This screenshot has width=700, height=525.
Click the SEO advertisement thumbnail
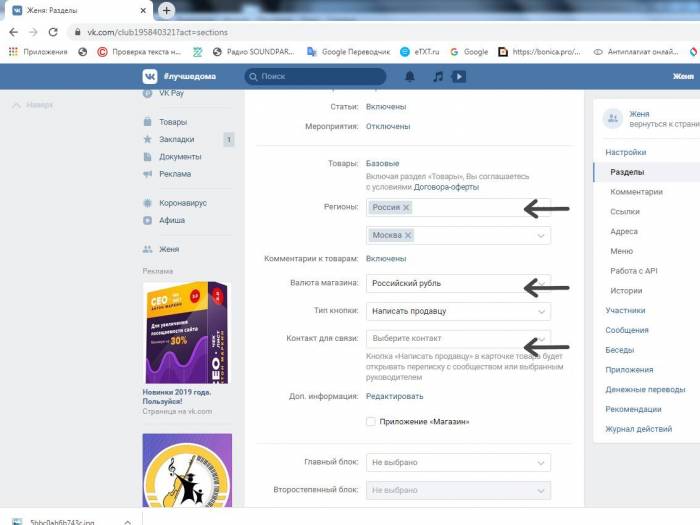(187, 330)
